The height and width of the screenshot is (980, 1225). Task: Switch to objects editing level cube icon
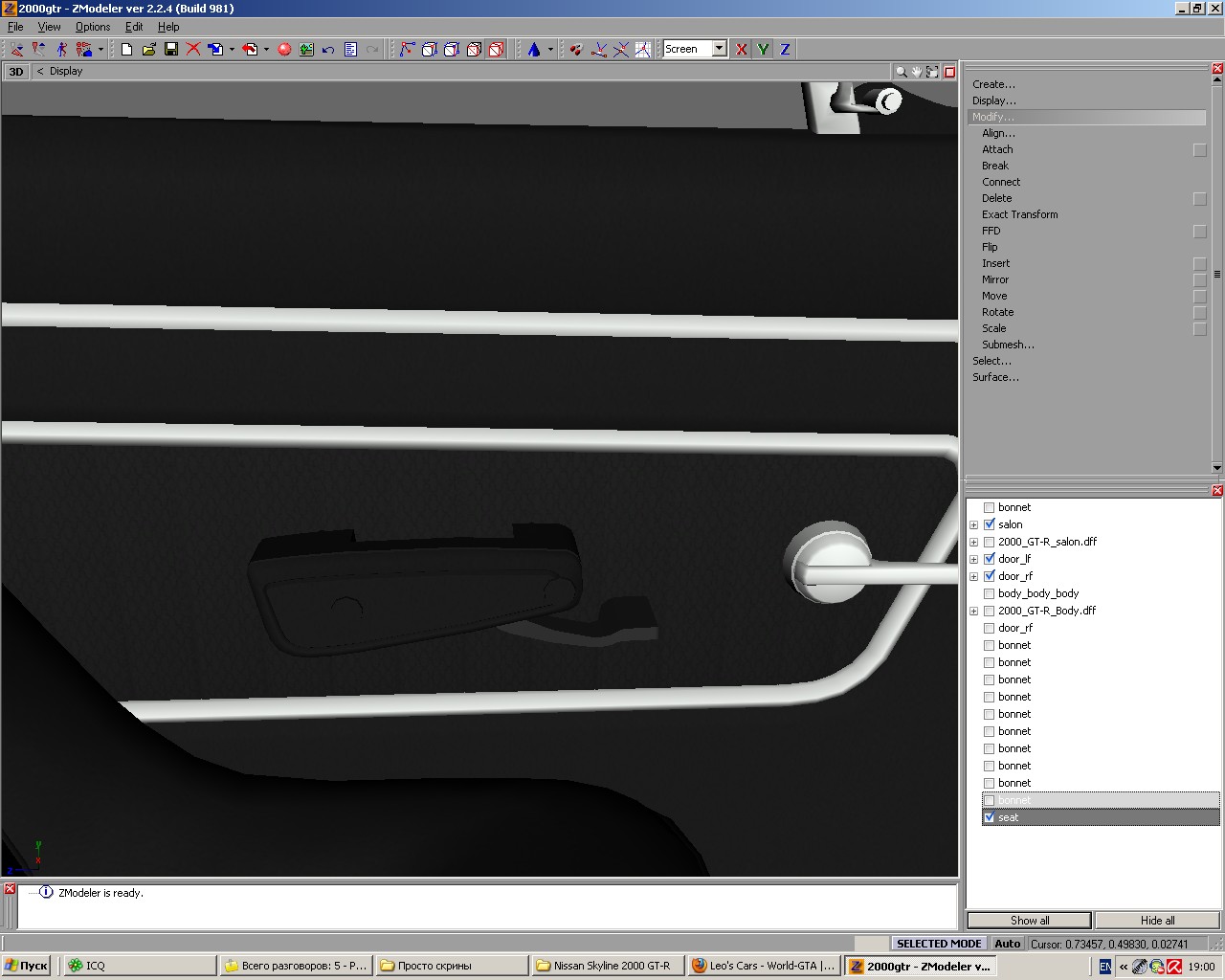474,49
